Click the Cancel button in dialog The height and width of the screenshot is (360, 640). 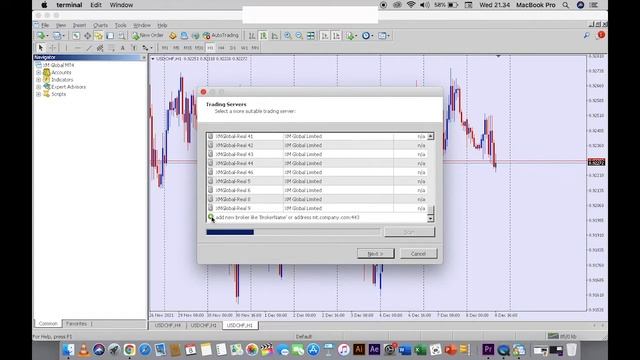(x=418, y=253)
